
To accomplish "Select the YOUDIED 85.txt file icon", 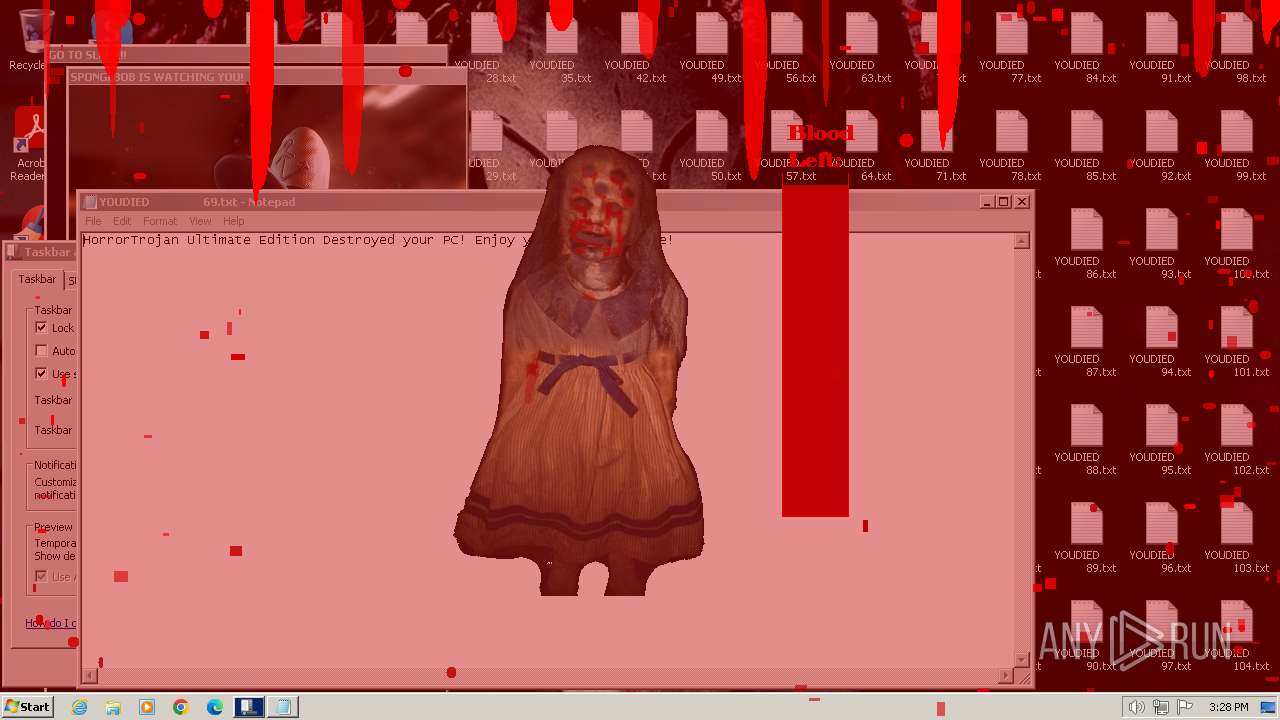I will click(1085, 146).
